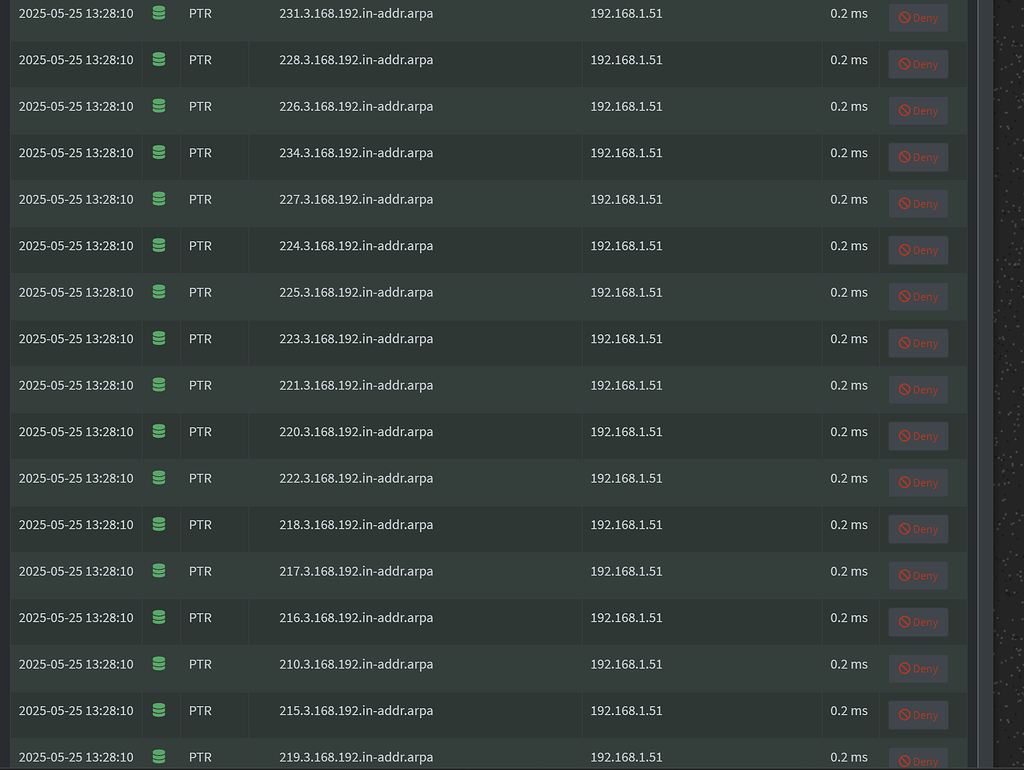The height and width of the screenshot is (770, 1024).
Task: Deny the query for 231.3.168.192.in-addr.arpa
Action: point(917,17)
